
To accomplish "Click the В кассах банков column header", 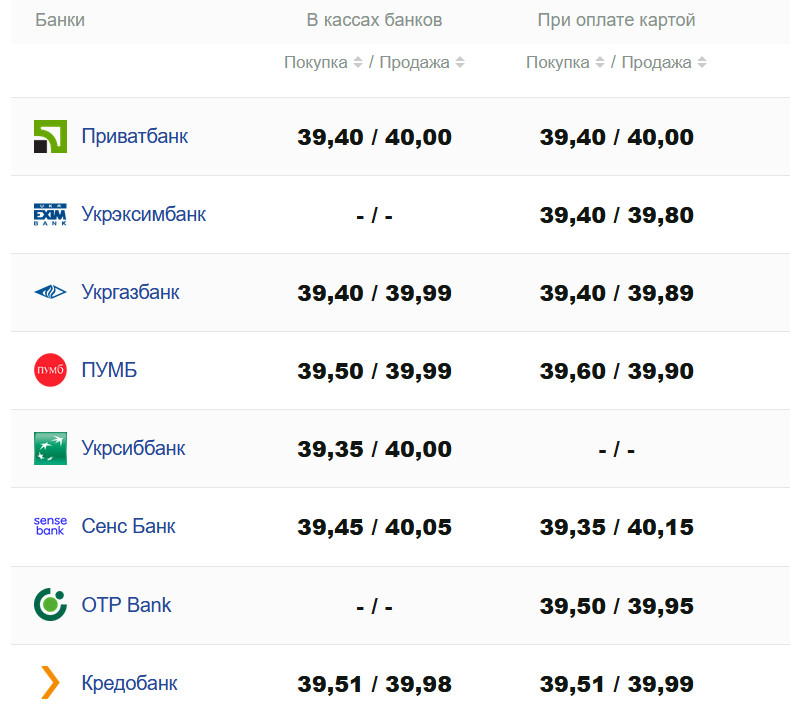I will 374,20.
